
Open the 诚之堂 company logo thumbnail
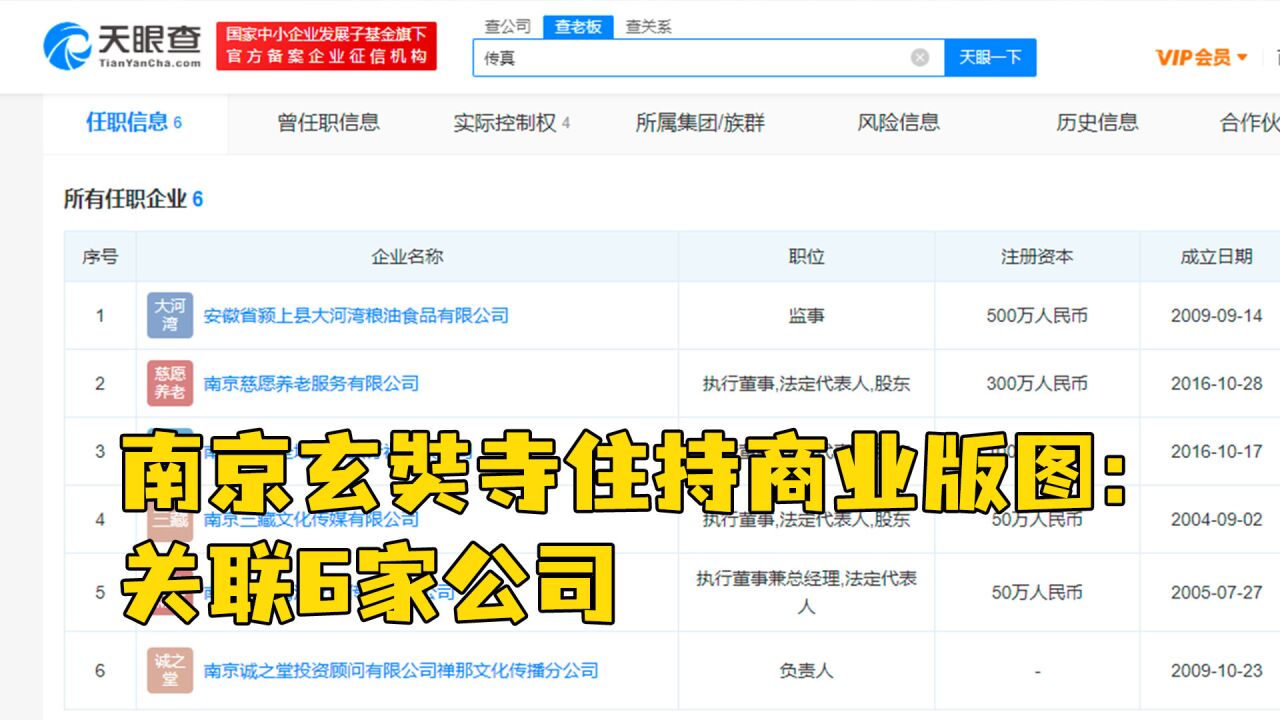(x=170, y=670)
